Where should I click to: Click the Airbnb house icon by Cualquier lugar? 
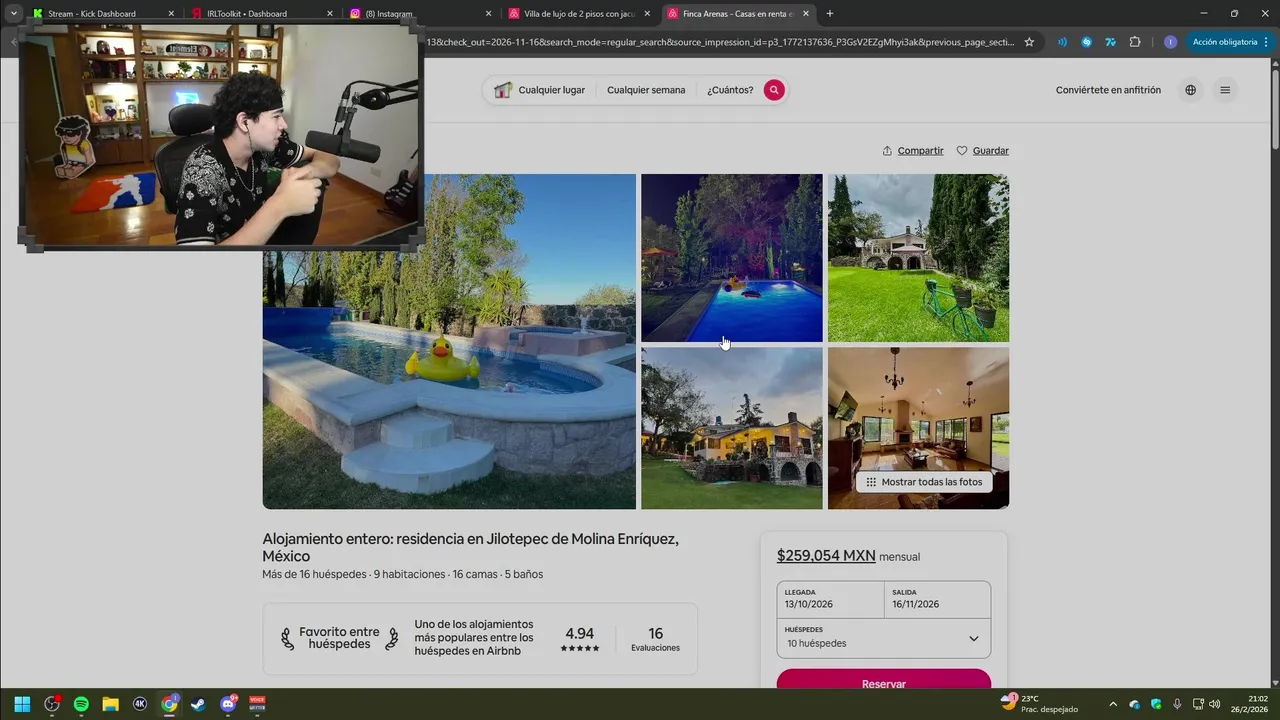click(x=503, y=90)
